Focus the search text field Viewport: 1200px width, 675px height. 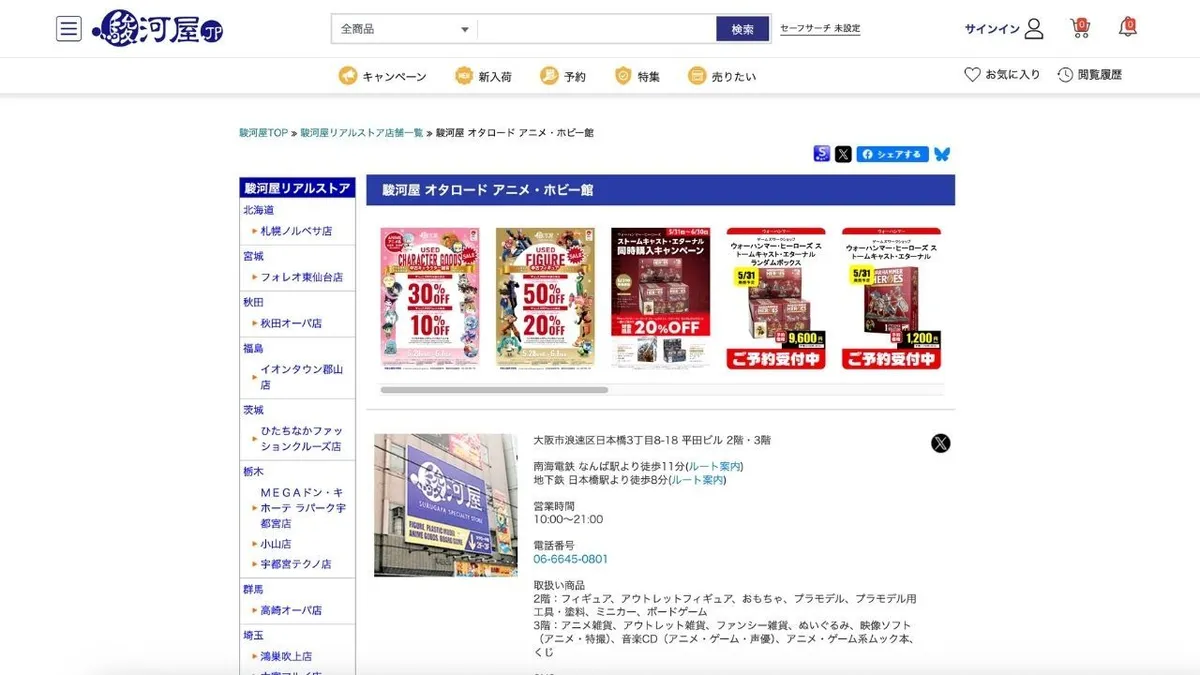coord(597,29)
